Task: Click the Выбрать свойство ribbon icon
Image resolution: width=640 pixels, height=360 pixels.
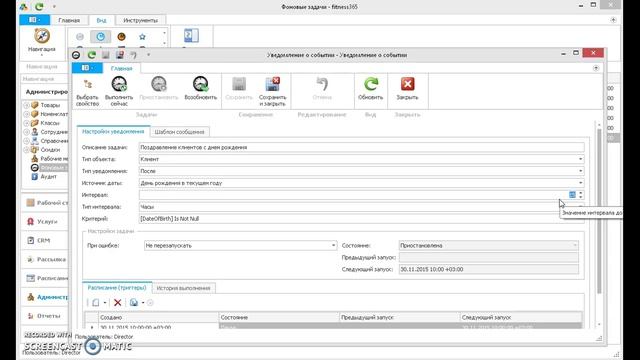Action: 87,84
